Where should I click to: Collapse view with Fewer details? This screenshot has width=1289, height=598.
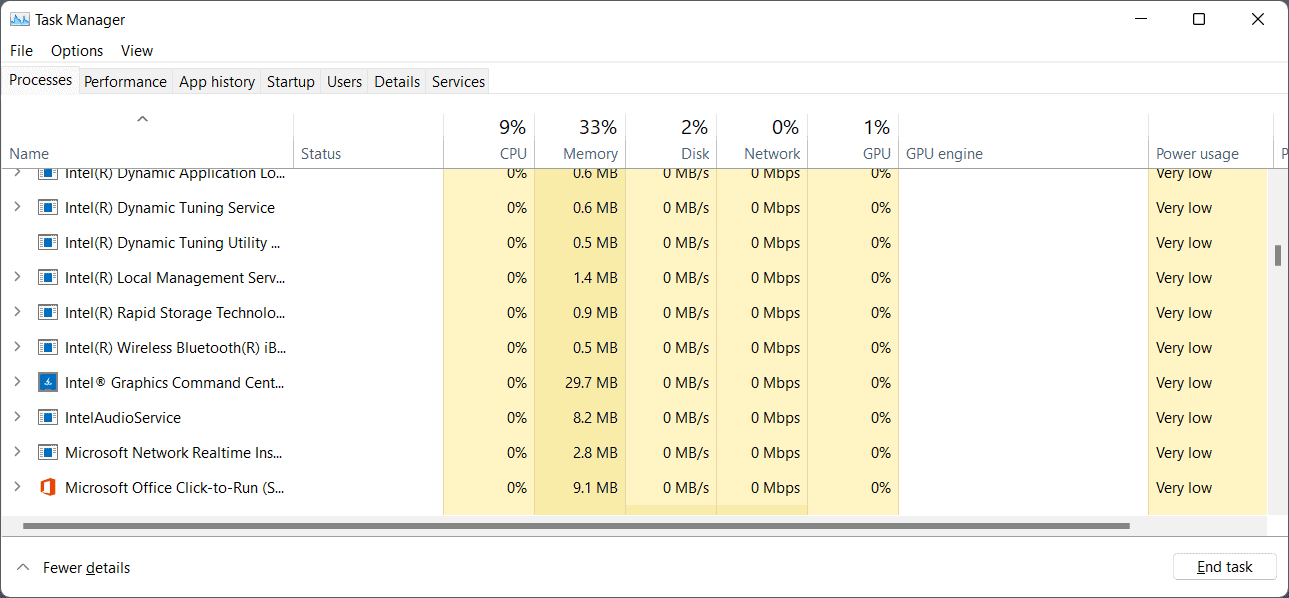coord(74,568)
